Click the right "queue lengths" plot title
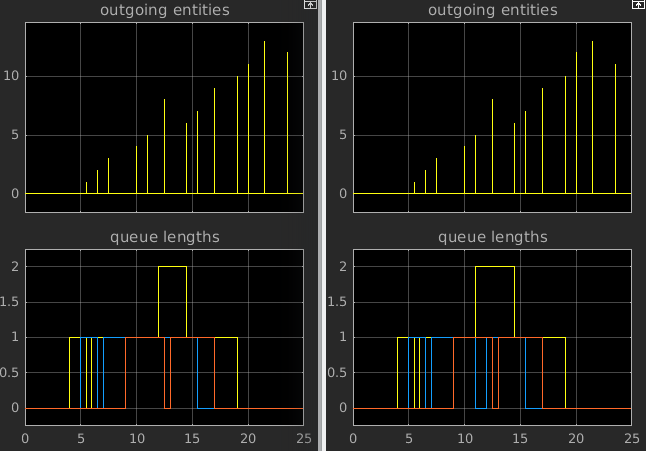This screenshot has width=646, height=451. pyautogui.click(x=492, y=237)
